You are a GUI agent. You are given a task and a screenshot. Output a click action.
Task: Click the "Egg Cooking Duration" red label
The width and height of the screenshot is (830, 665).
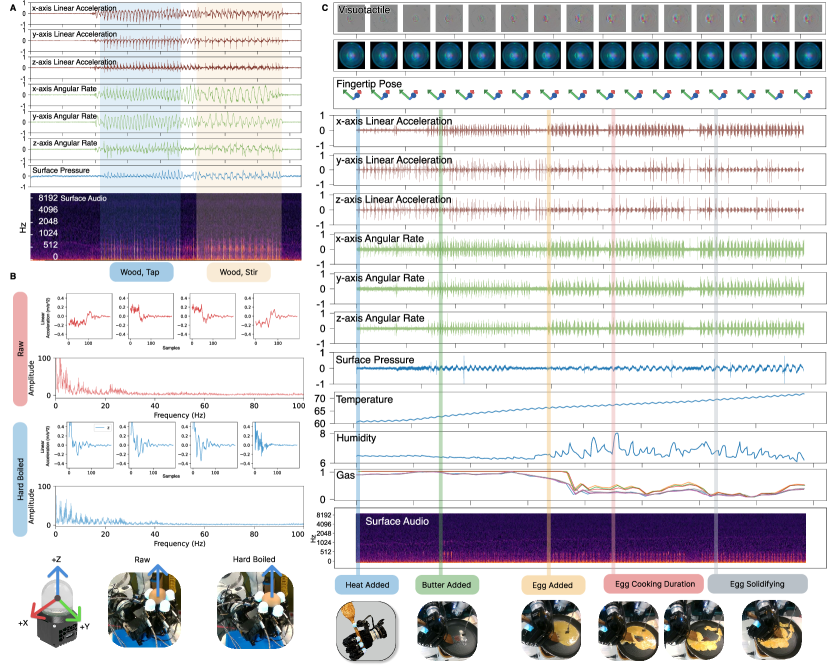click(655, 584)
